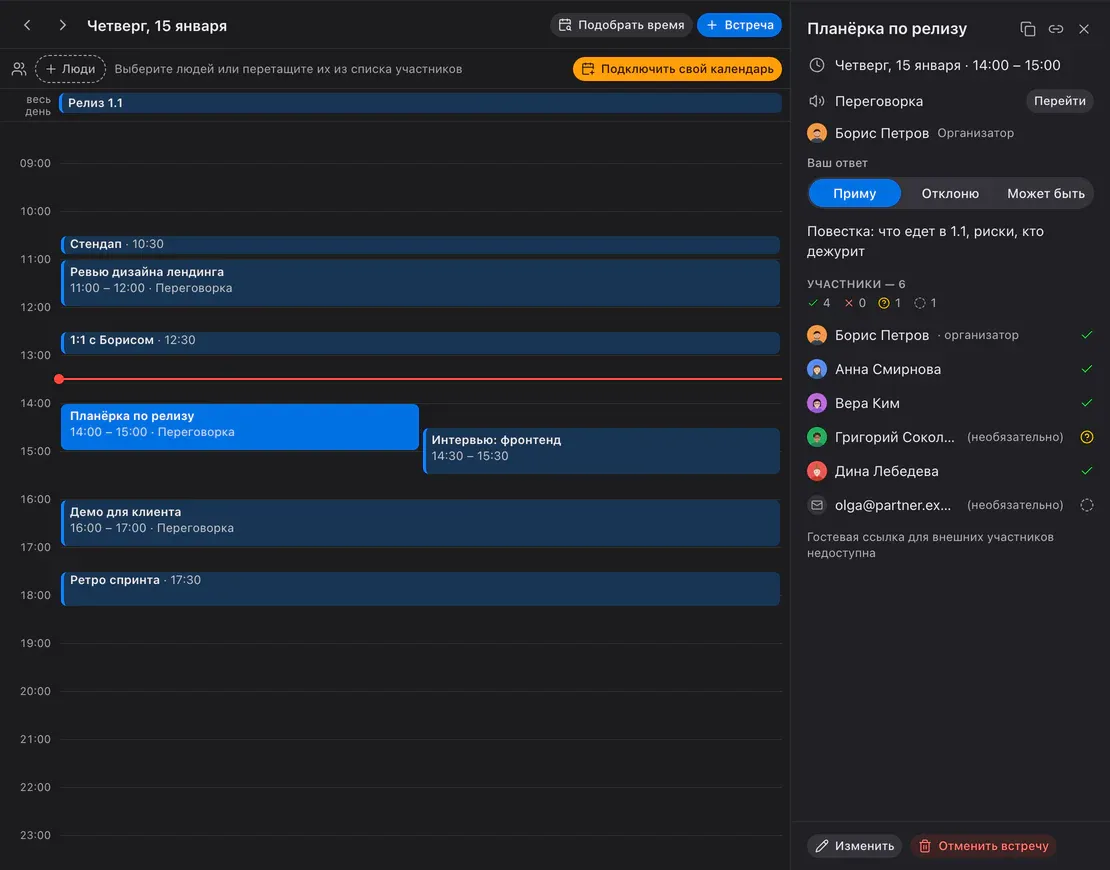Click Вера Ким's avatar in participants
1110x870 pixels.
pos(817,403)
